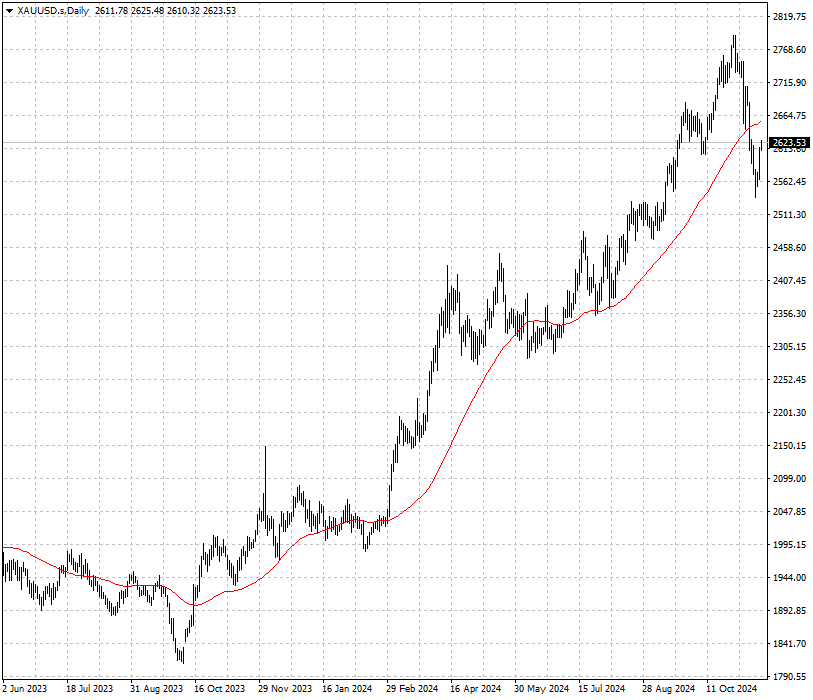Click the 1944.00 price axis label
Viewport: 813px width, 700px height.
coord(789,578)
